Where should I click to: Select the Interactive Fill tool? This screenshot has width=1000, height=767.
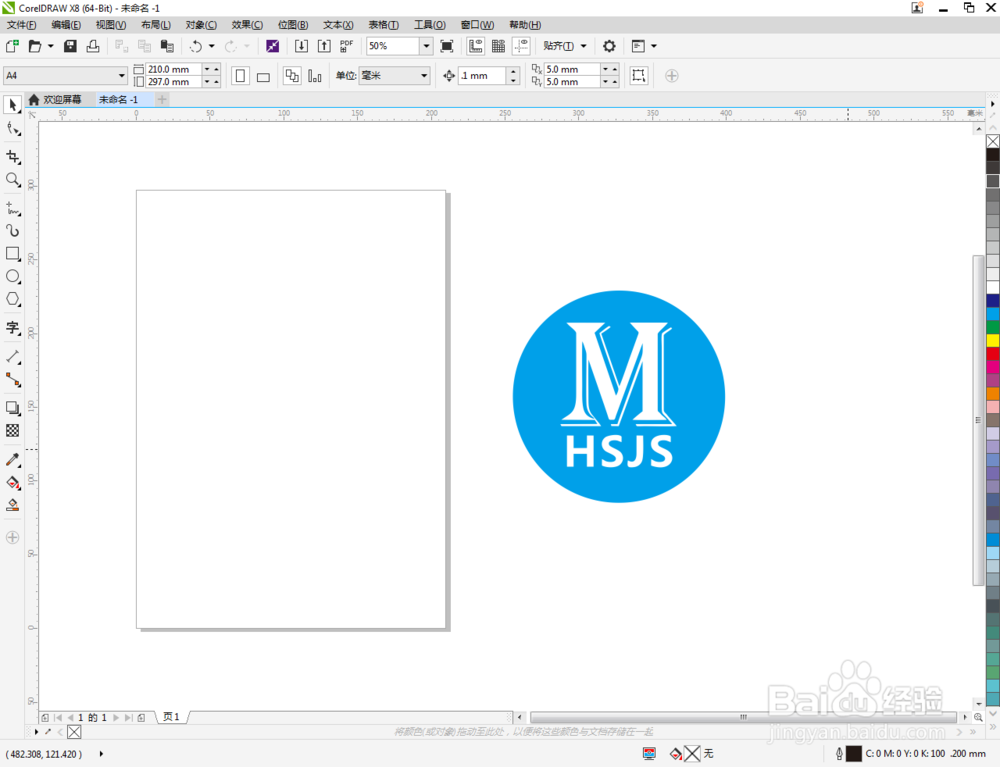click(13, 483)
